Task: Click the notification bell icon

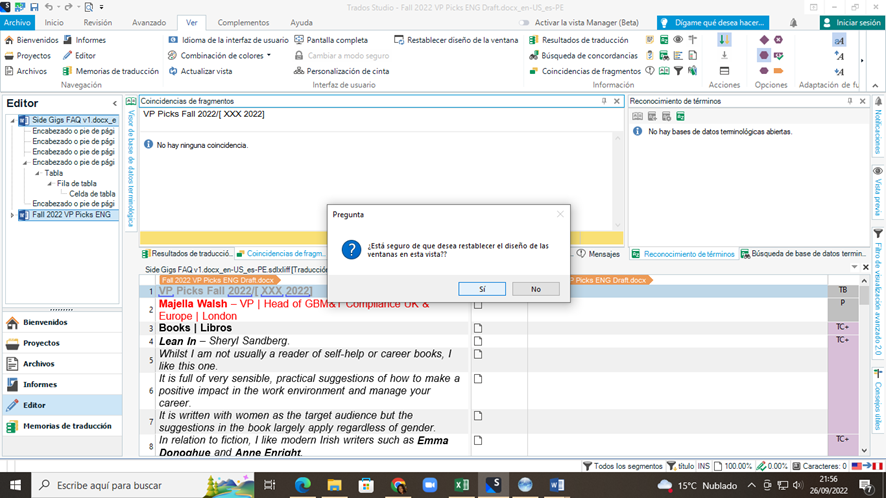Action: click(793, 23)
